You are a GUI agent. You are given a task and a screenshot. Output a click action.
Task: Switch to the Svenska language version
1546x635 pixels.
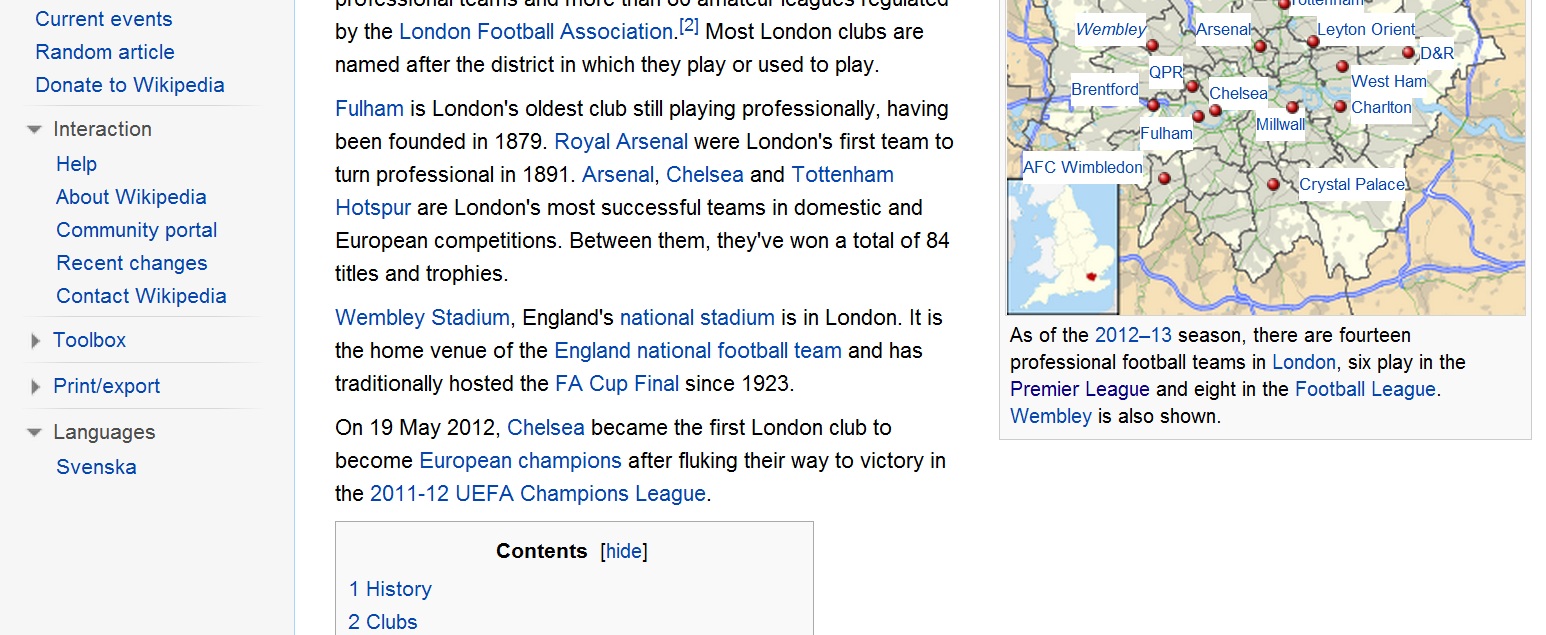coord(96,467)
